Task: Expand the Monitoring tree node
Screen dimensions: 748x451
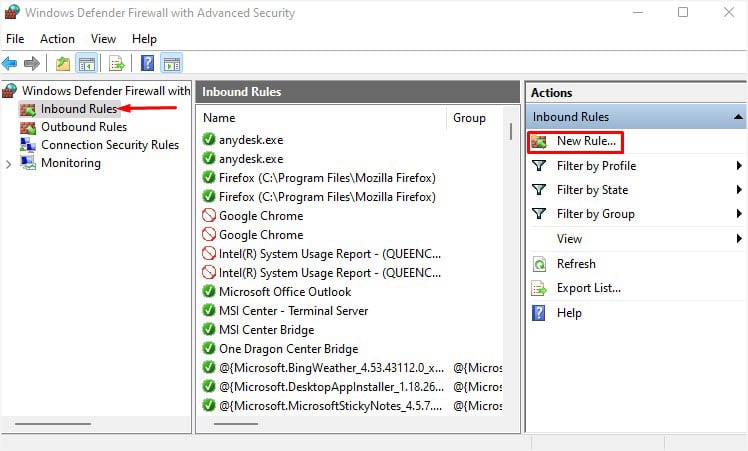Action: [x=9, y=164]
